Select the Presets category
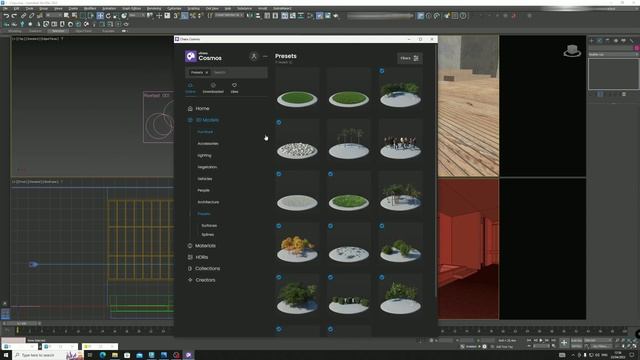Screen dimensions: 640x360 [x=204, y=214]
